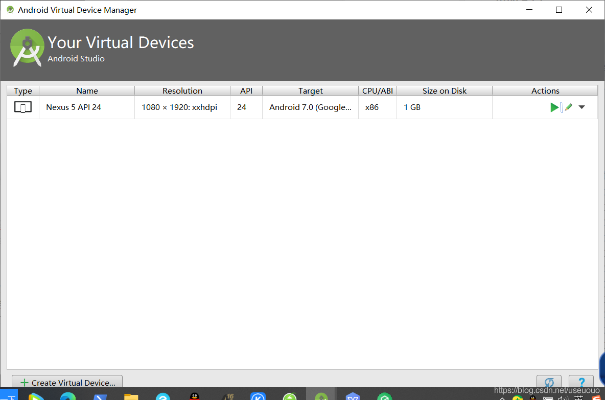Click Create Virtual Device button
Image resolution: width=605 pixels, height=400 pixels.
click(x=68, y=382)
